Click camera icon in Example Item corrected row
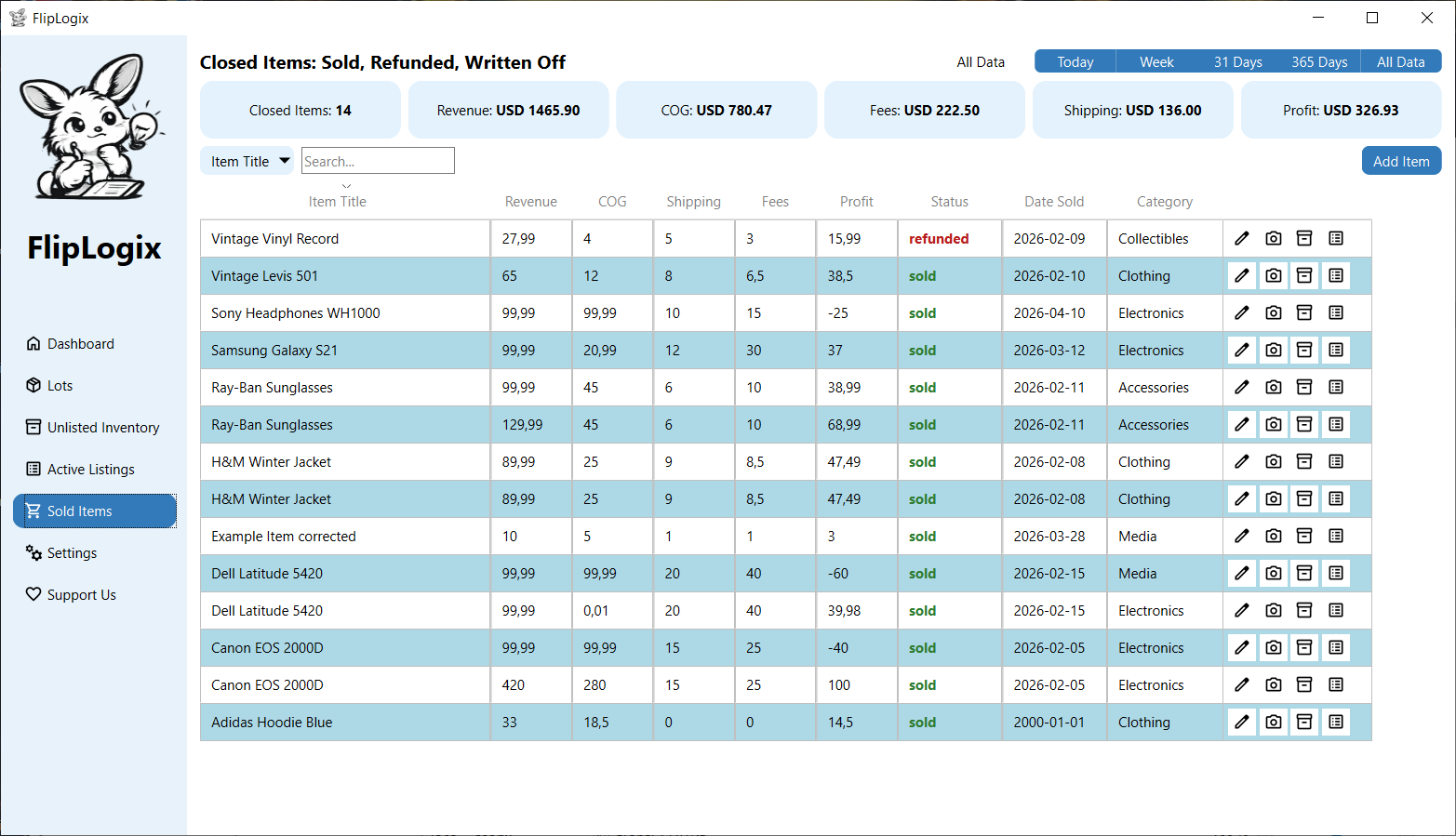This screenshot has height=836, width=1456. 1274,537
